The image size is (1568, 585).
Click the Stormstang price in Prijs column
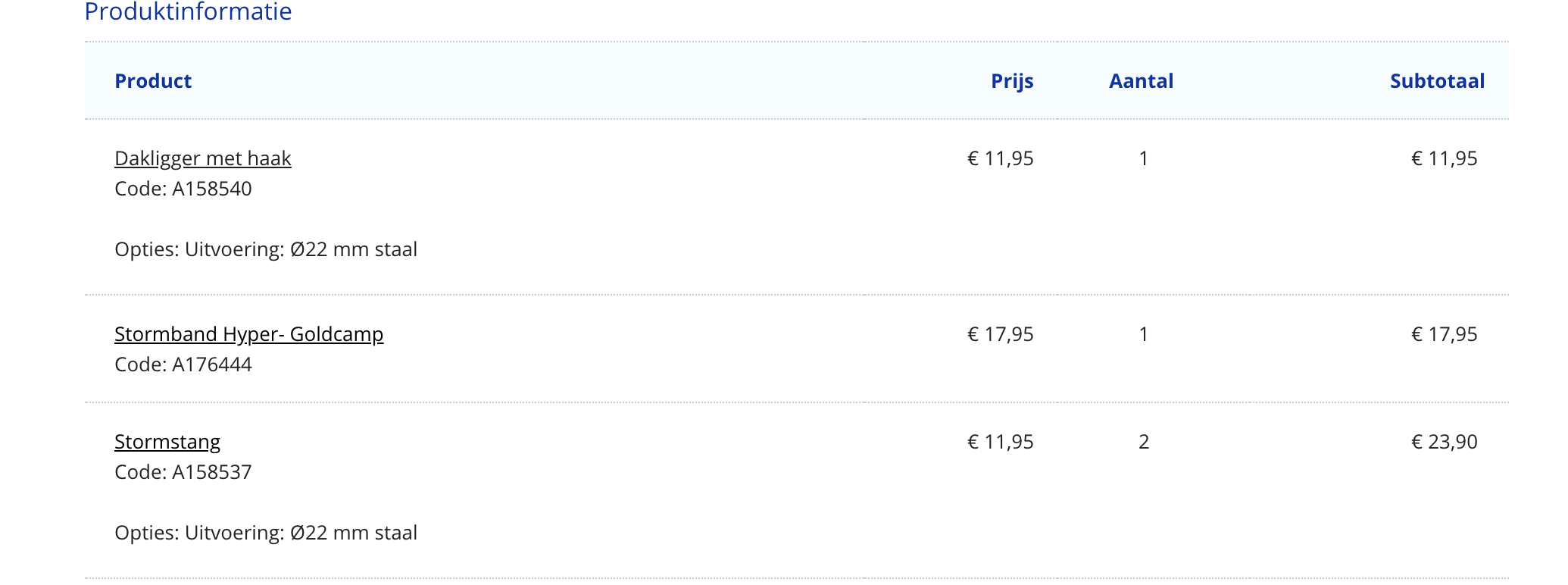[1000, 442]
